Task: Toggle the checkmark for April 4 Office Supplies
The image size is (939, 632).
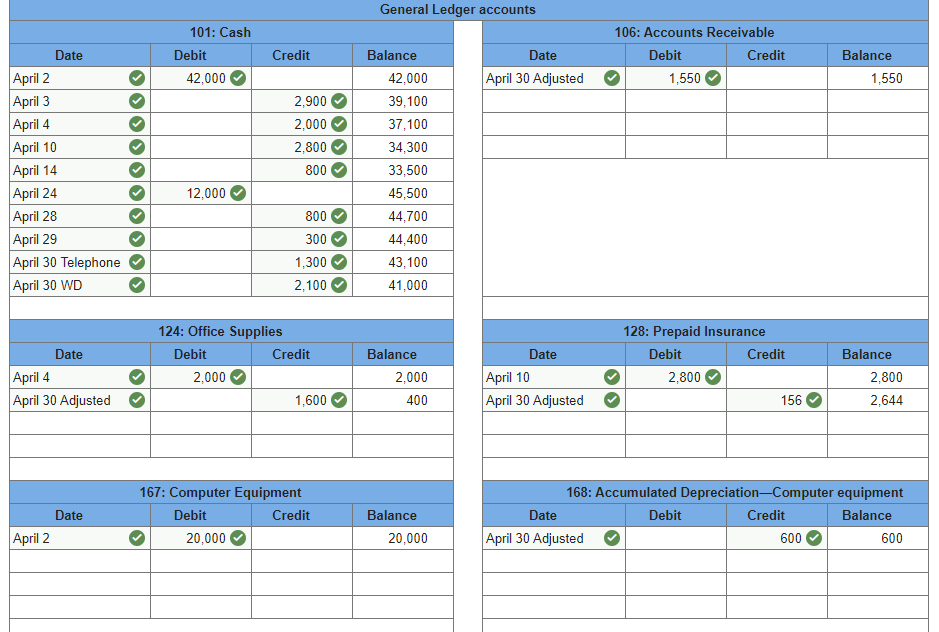Action: coord(136,377)
